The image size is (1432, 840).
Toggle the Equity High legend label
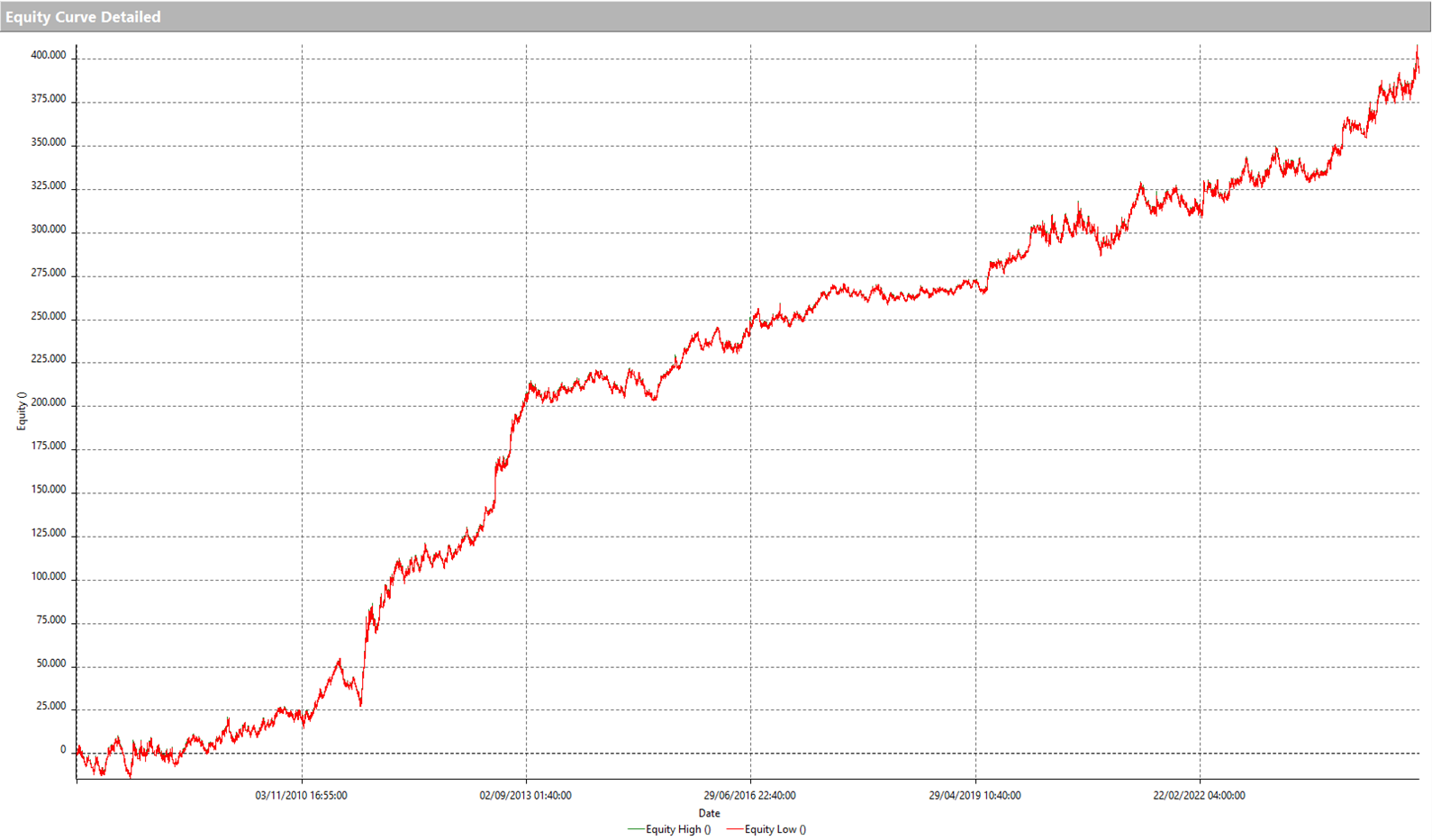(677, 829)
